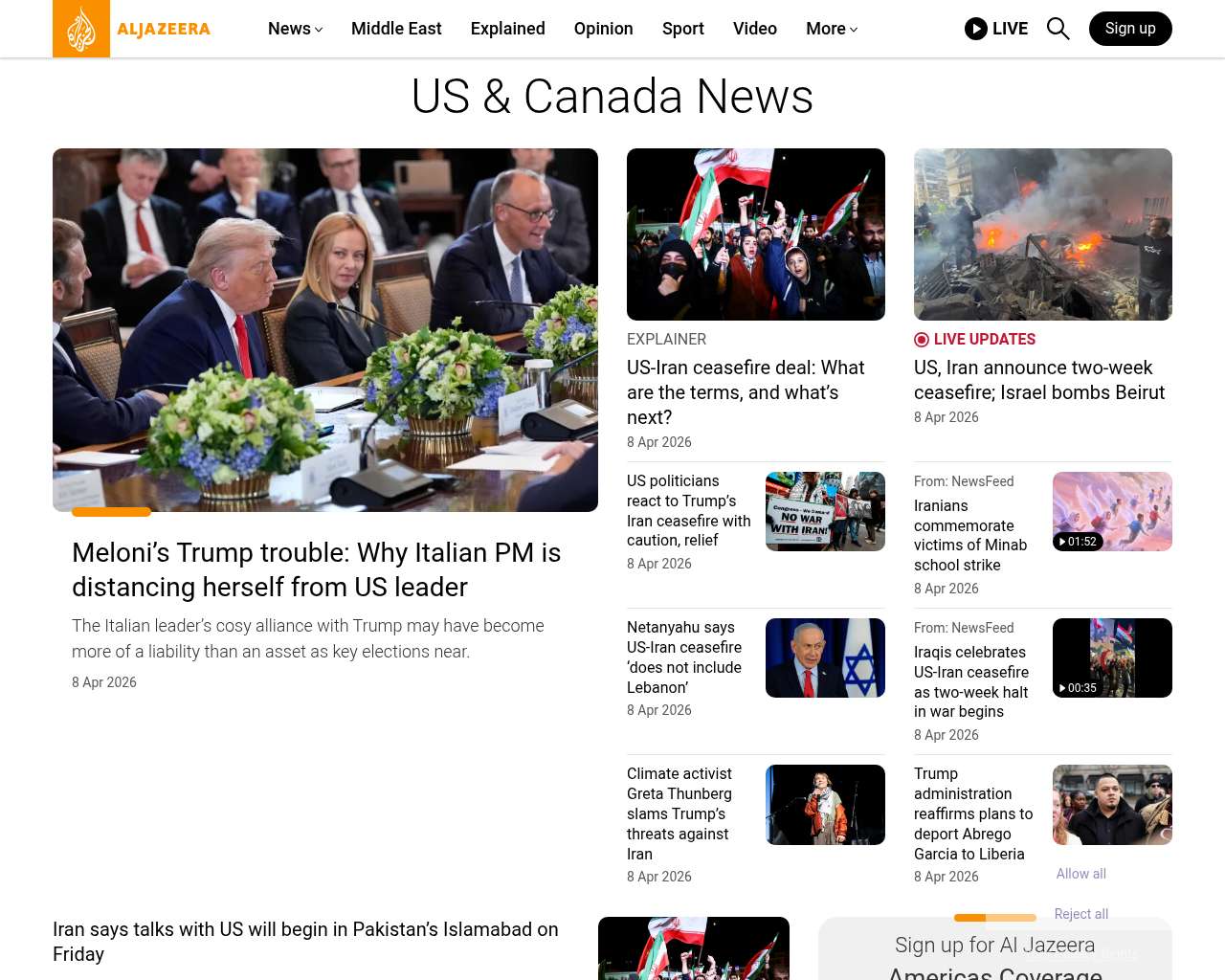Click the burning wreckage Beirut image
Viewport: 1225px width, 980px height.
click(x=1043, y=234)
